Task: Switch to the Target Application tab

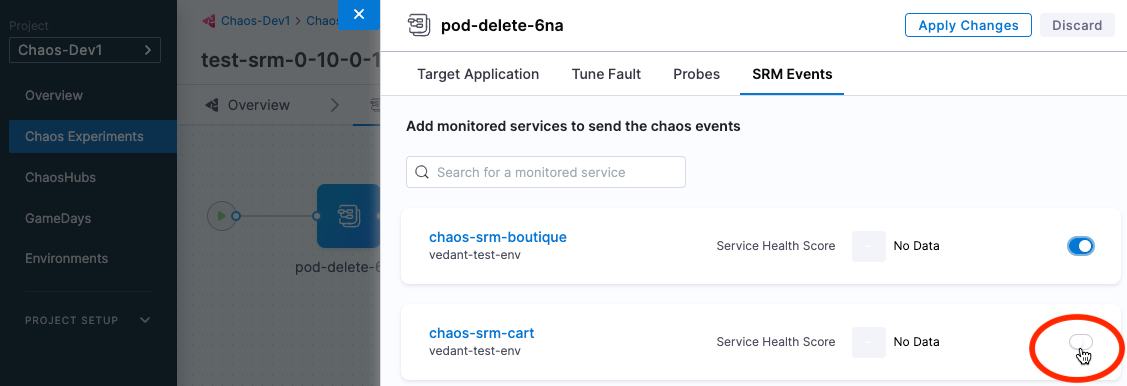Action: point(478,74)
